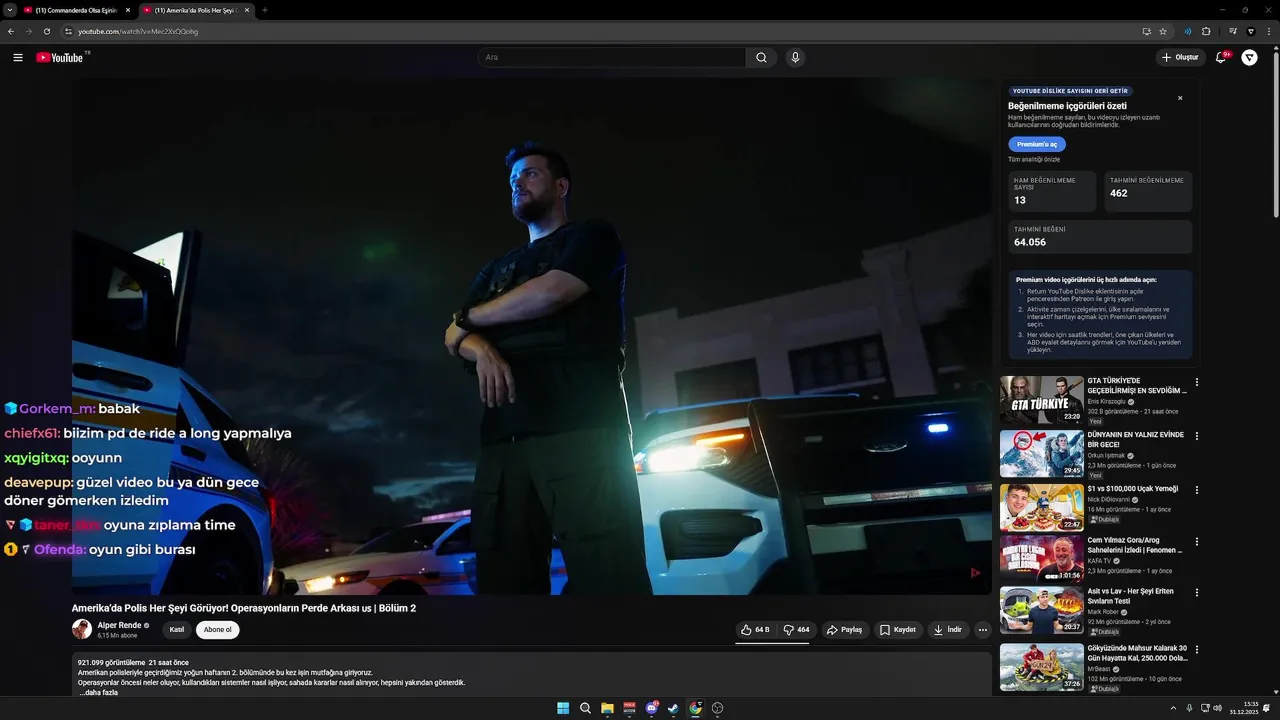Close the Amerika'da Polis tab

246,10
